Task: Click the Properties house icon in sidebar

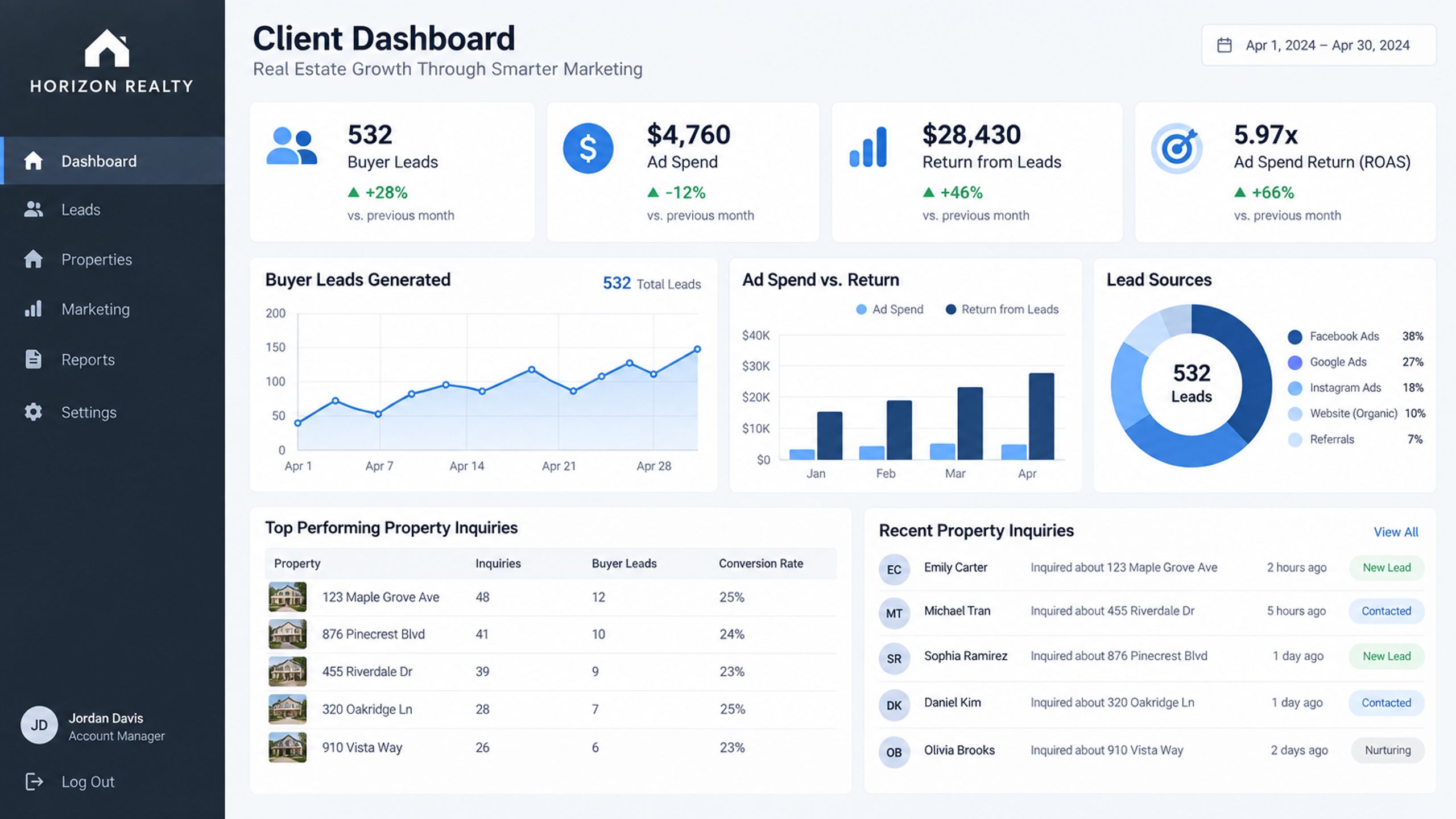Action: (33, 259)
